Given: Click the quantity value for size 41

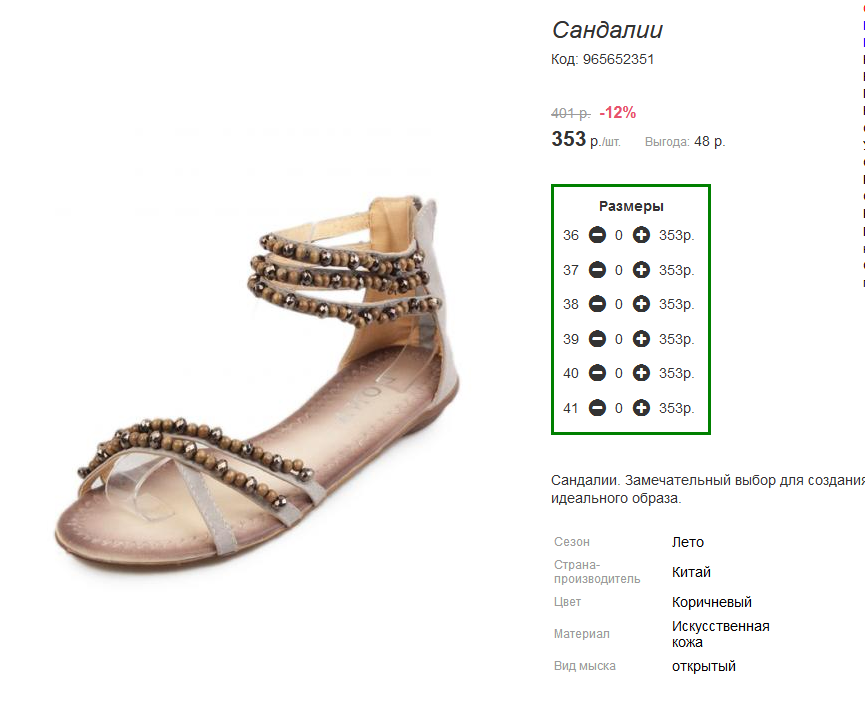Looking at the screenshot, I should (x=619, y=408).
